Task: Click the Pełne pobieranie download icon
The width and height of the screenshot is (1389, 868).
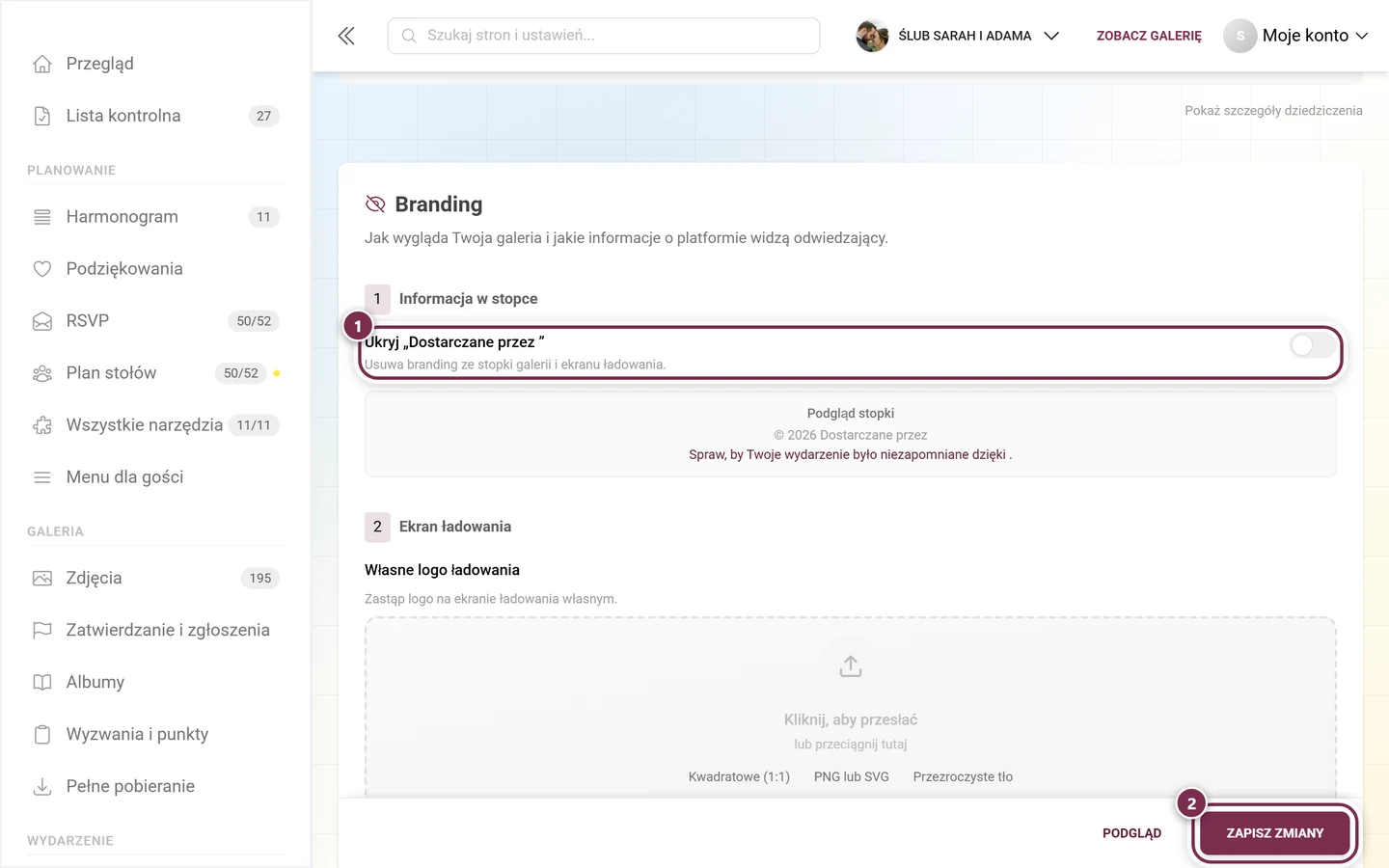Action: 42,787
